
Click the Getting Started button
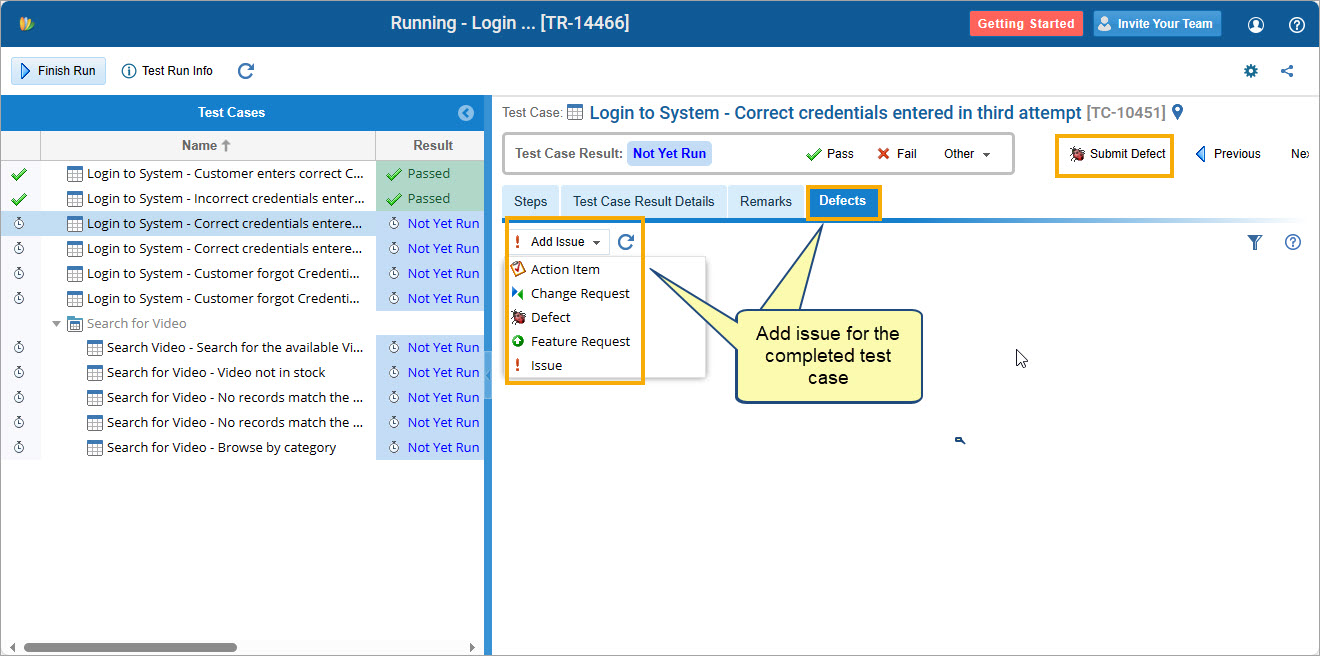tap(1026, 24)
